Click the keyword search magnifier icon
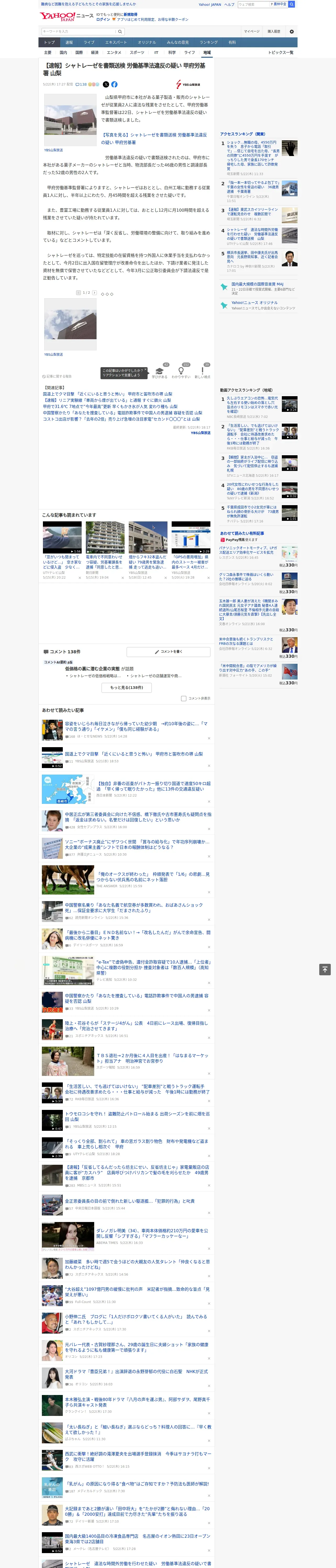 pos(120,31)
